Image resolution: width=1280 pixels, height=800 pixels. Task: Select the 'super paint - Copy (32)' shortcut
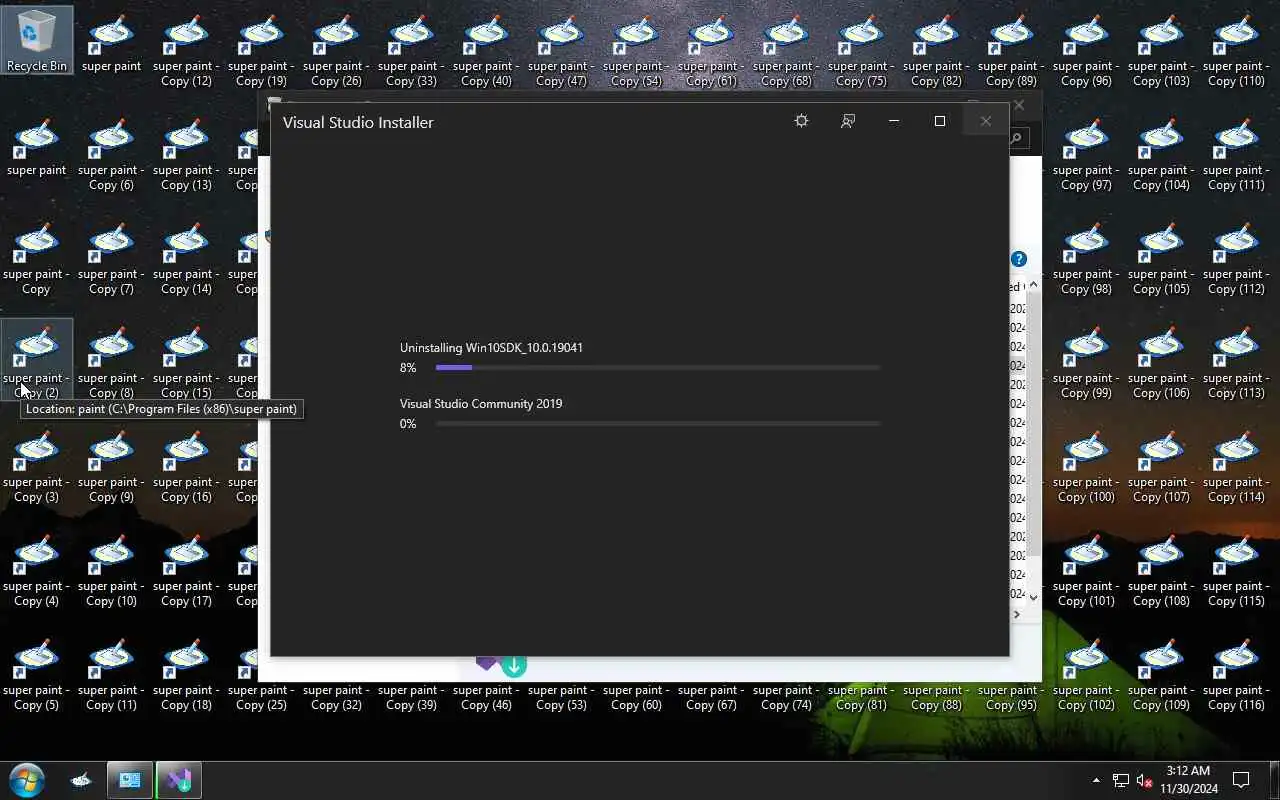[336, 697]
